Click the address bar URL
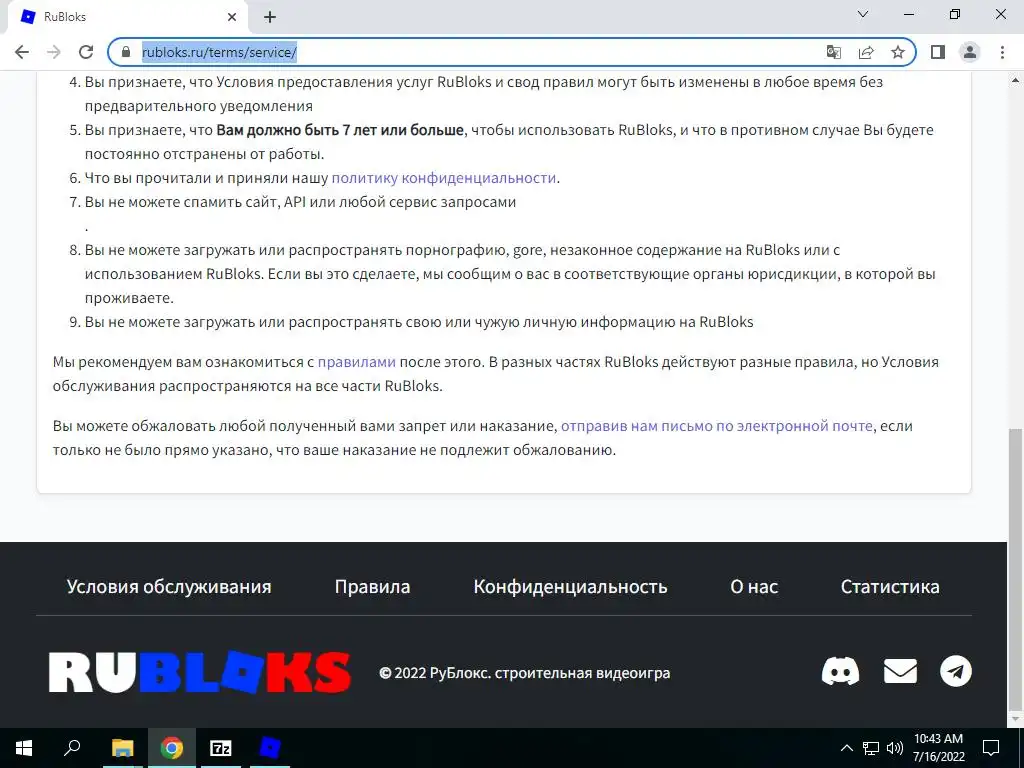This screenshot has width=1024, height=768. pyautogui.click(x=219, y=52)
